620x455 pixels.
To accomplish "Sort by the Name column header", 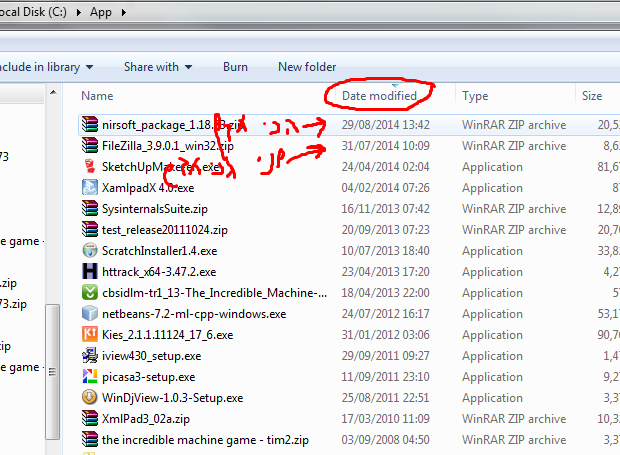I will 97,96.
